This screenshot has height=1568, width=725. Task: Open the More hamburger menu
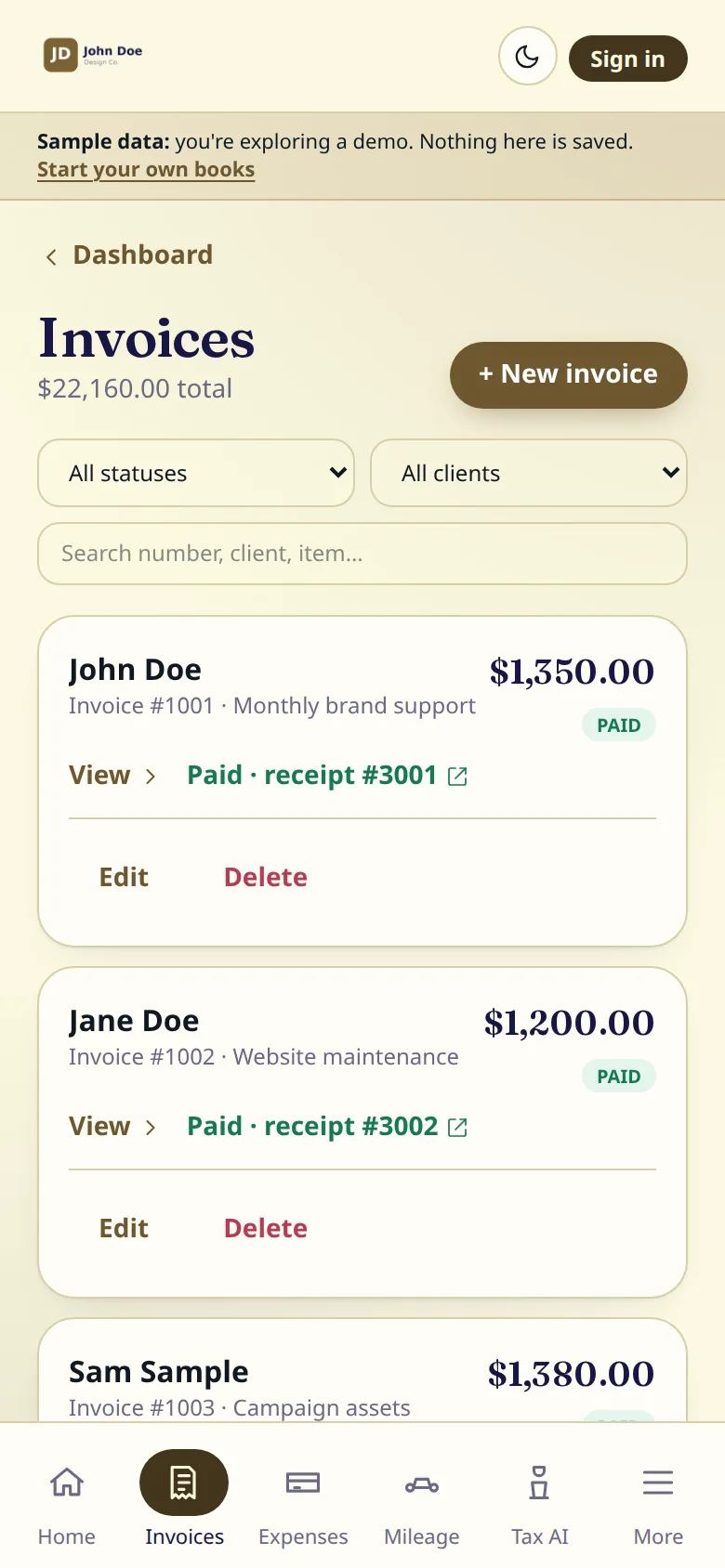click(658, 1483)
